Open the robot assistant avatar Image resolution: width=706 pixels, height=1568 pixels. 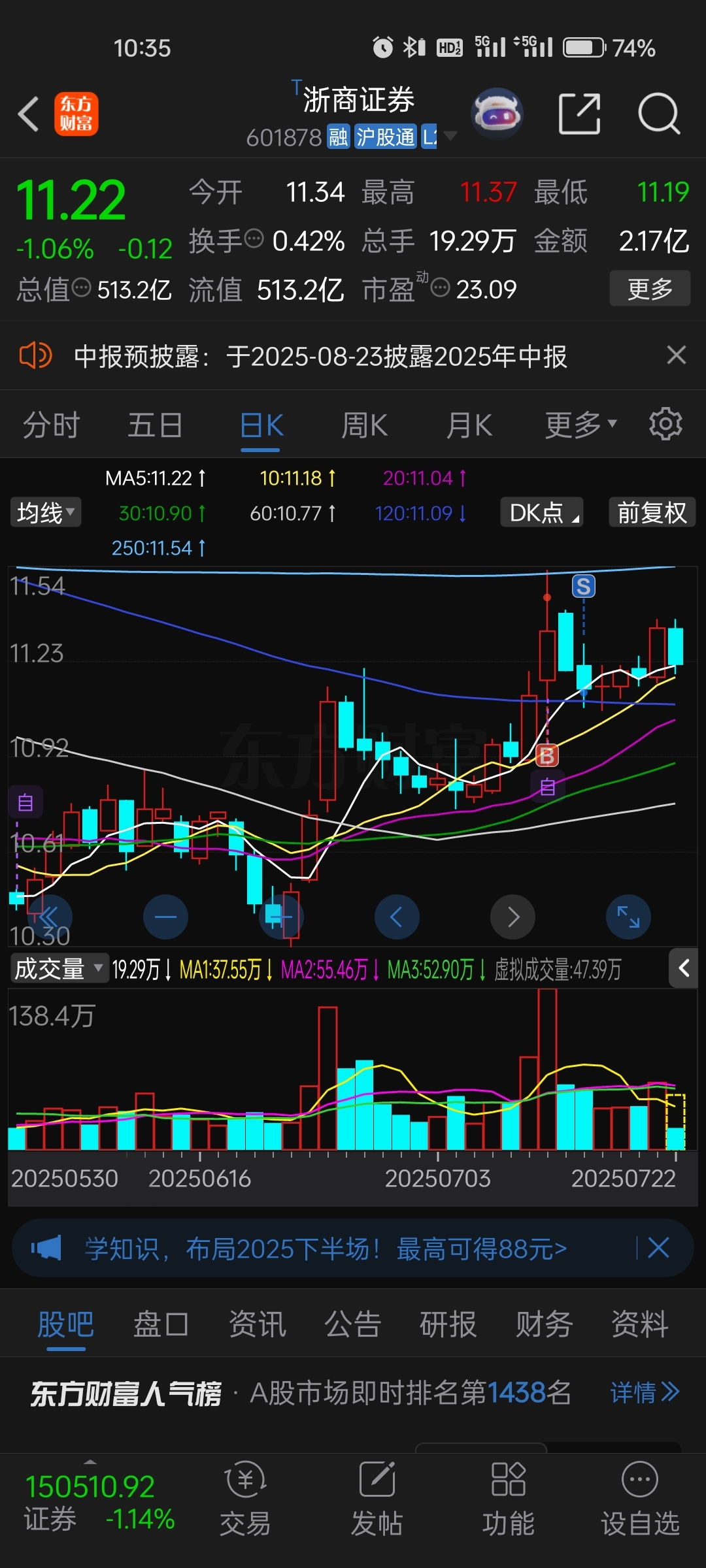coord(497,114)
